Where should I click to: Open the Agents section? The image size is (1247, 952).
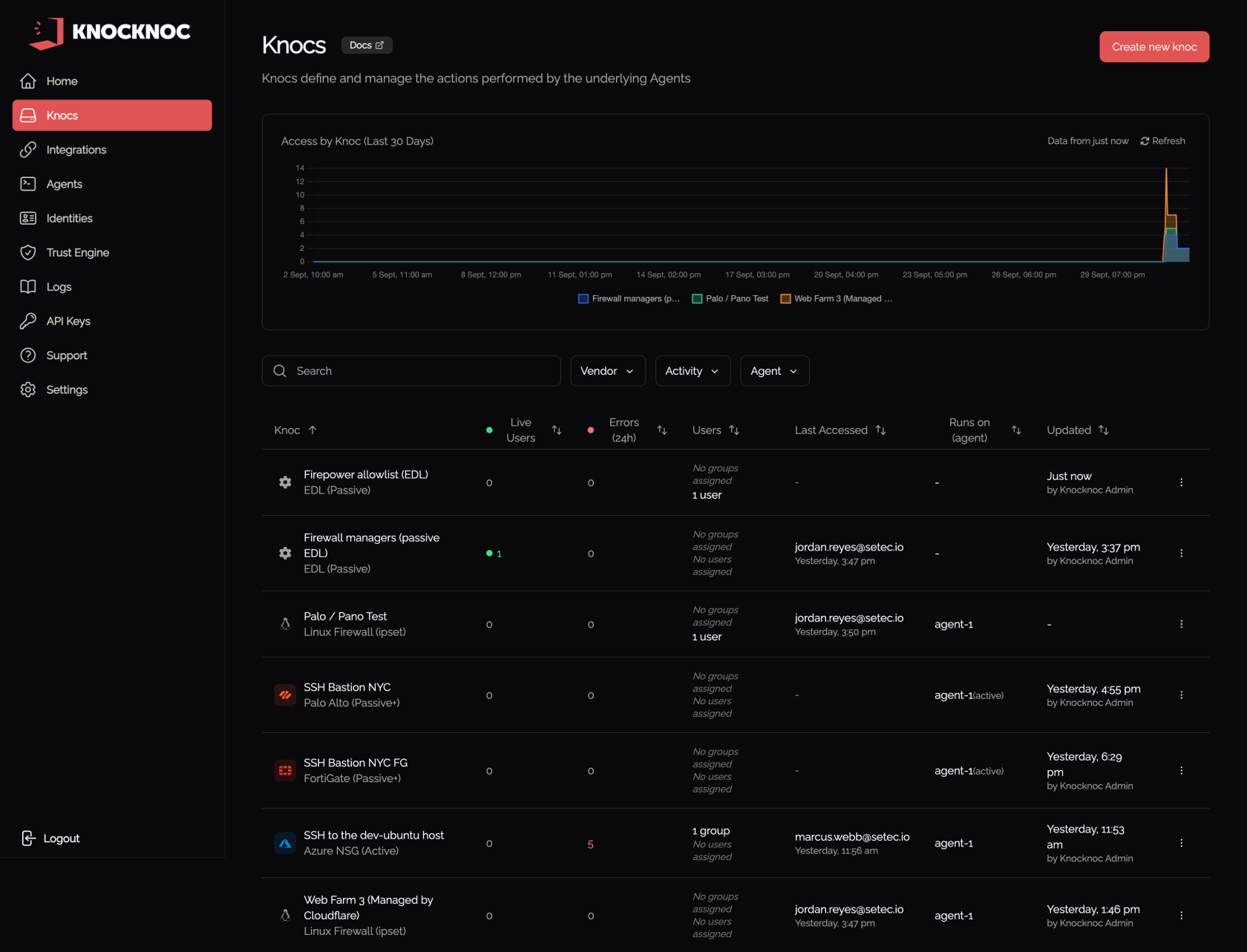(x=112, y=184)
